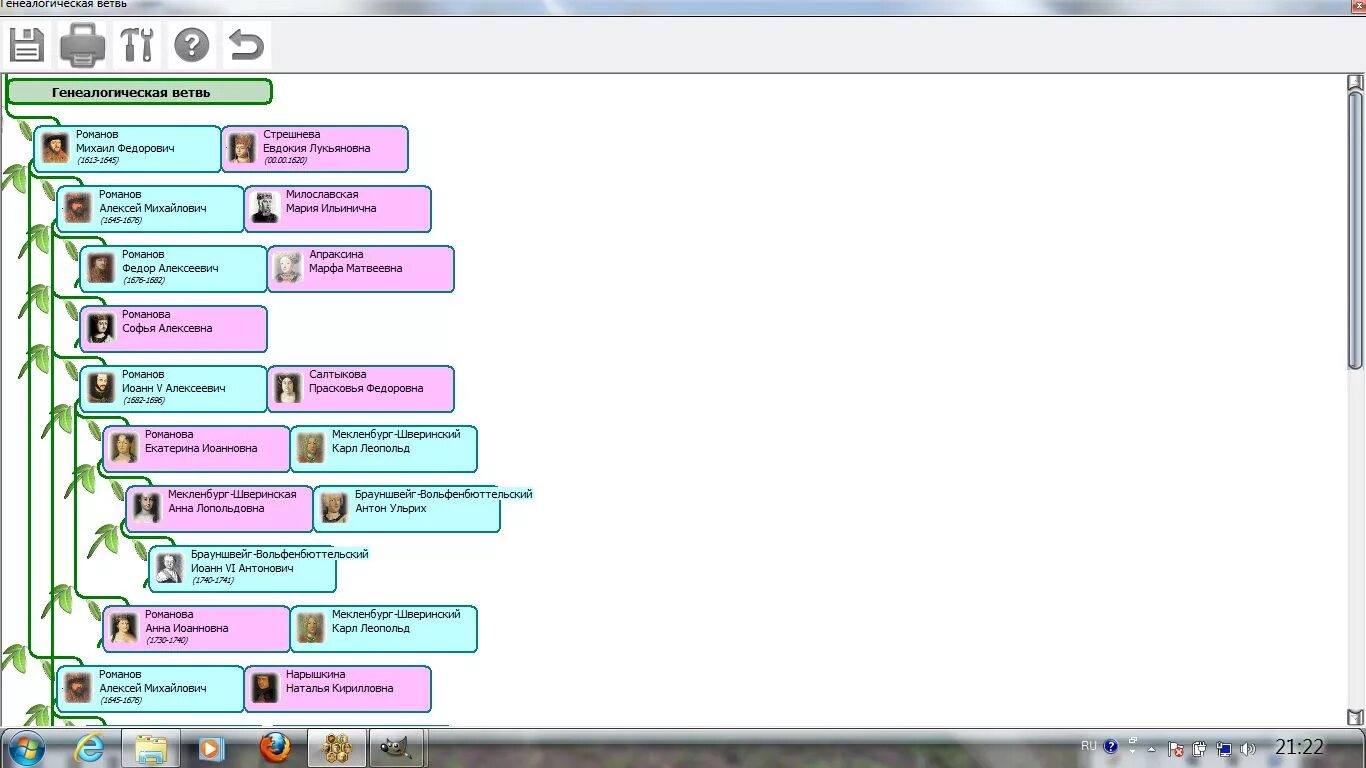Image resolution: width=1366 pixels, height=768 pixels.
Task: Select Романов Федор Алексеевич card
Action: tap(173, 269)
